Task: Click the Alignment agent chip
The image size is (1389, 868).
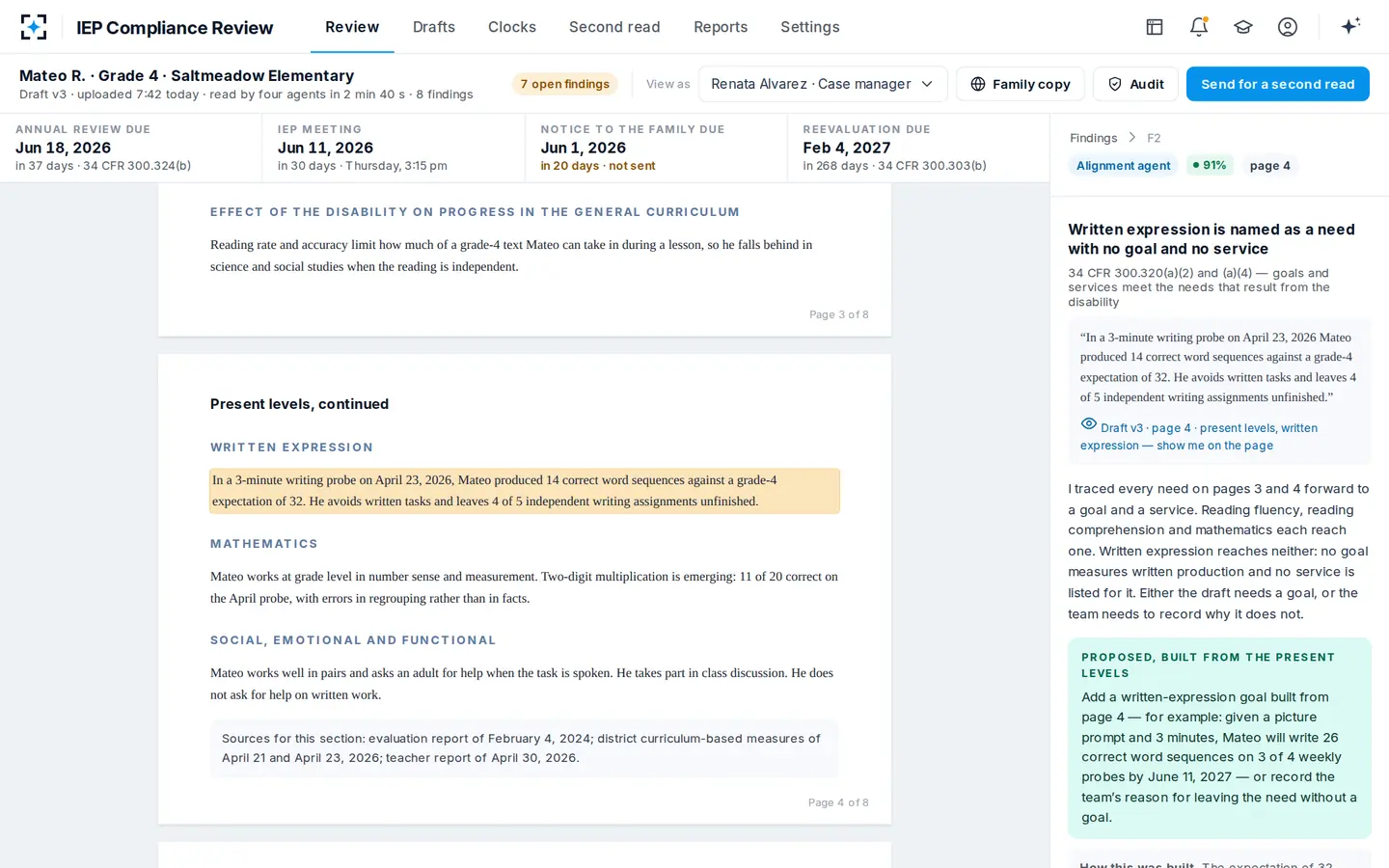Action: coord(1123,166)
